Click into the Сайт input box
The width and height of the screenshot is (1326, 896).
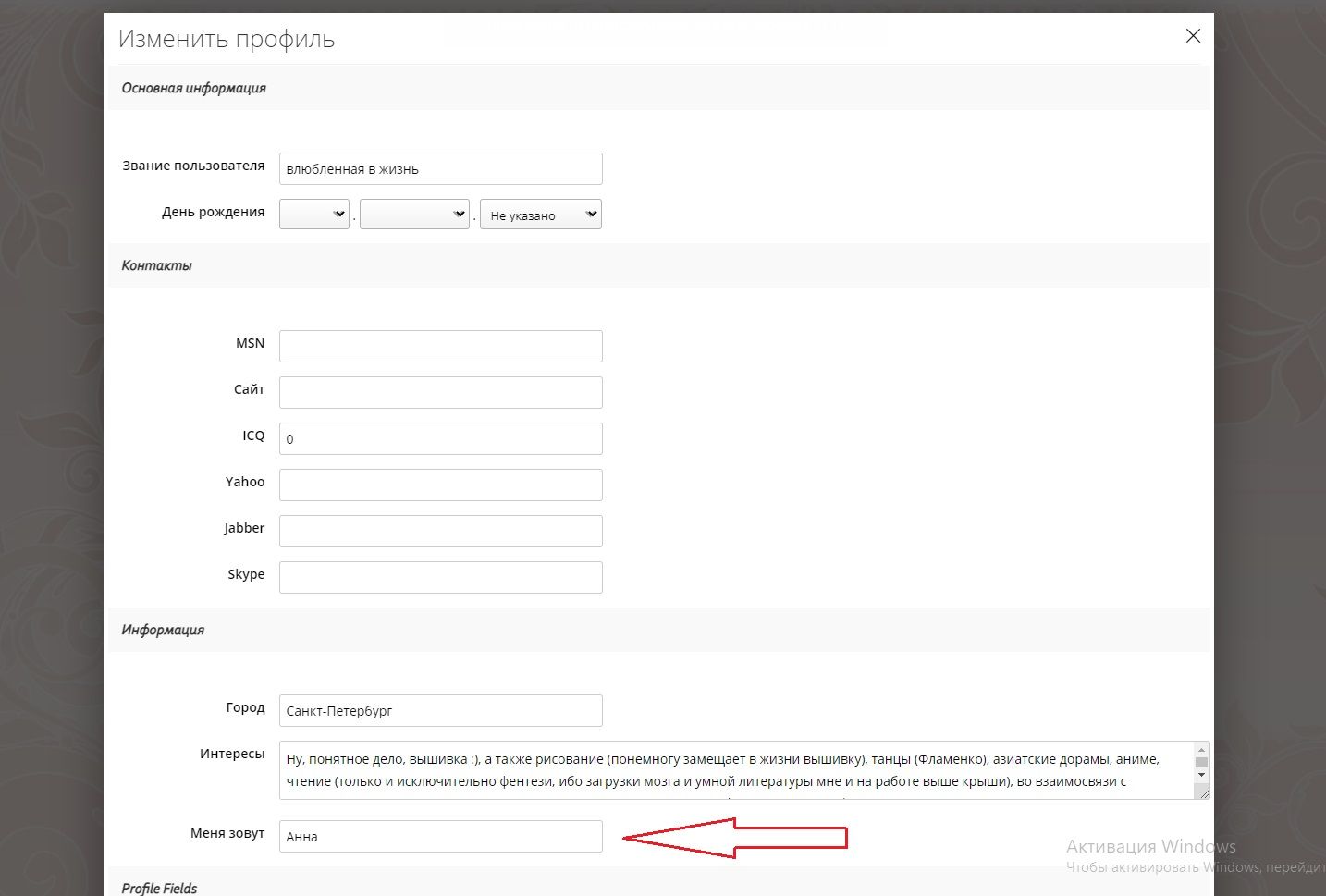coord(440,393)
